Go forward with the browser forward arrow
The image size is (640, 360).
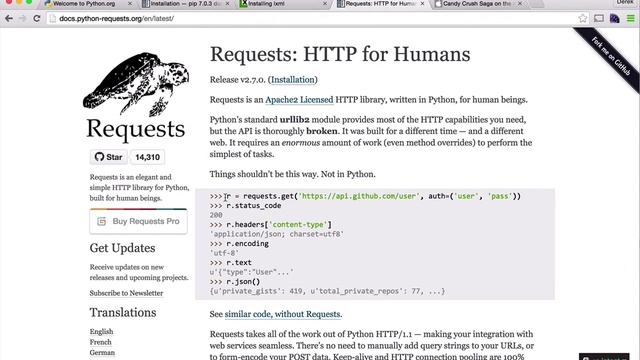click(22, 18)
